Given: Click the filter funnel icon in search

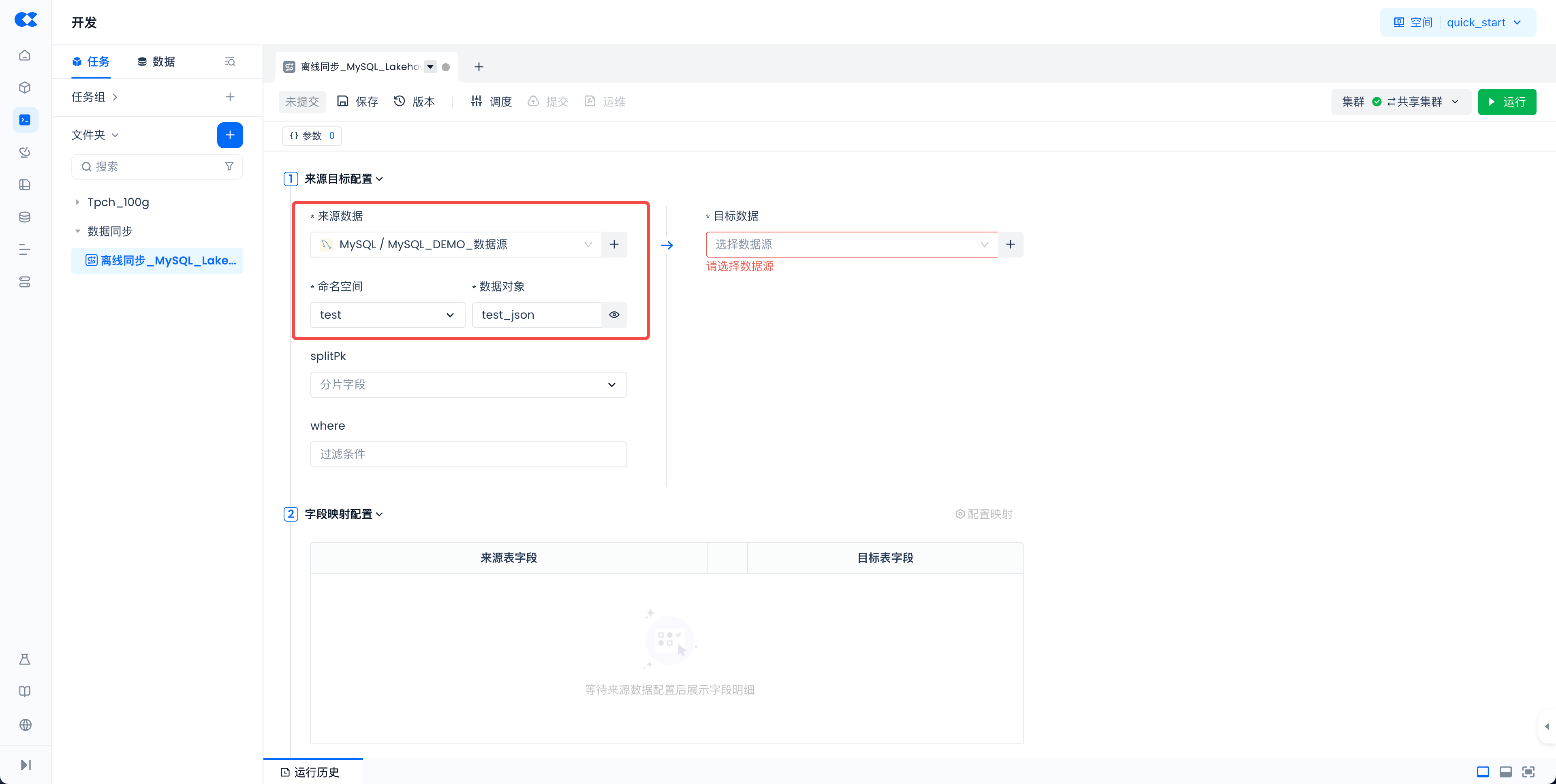Looking at the screenshot, I should click(229, 166).
